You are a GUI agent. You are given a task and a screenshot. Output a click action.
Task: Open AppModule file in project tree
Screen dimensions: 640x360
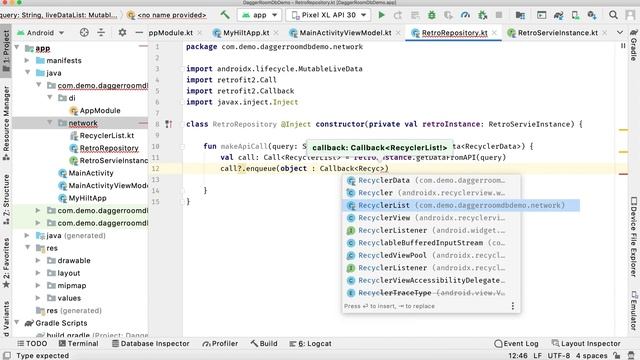tap(95, 111)
